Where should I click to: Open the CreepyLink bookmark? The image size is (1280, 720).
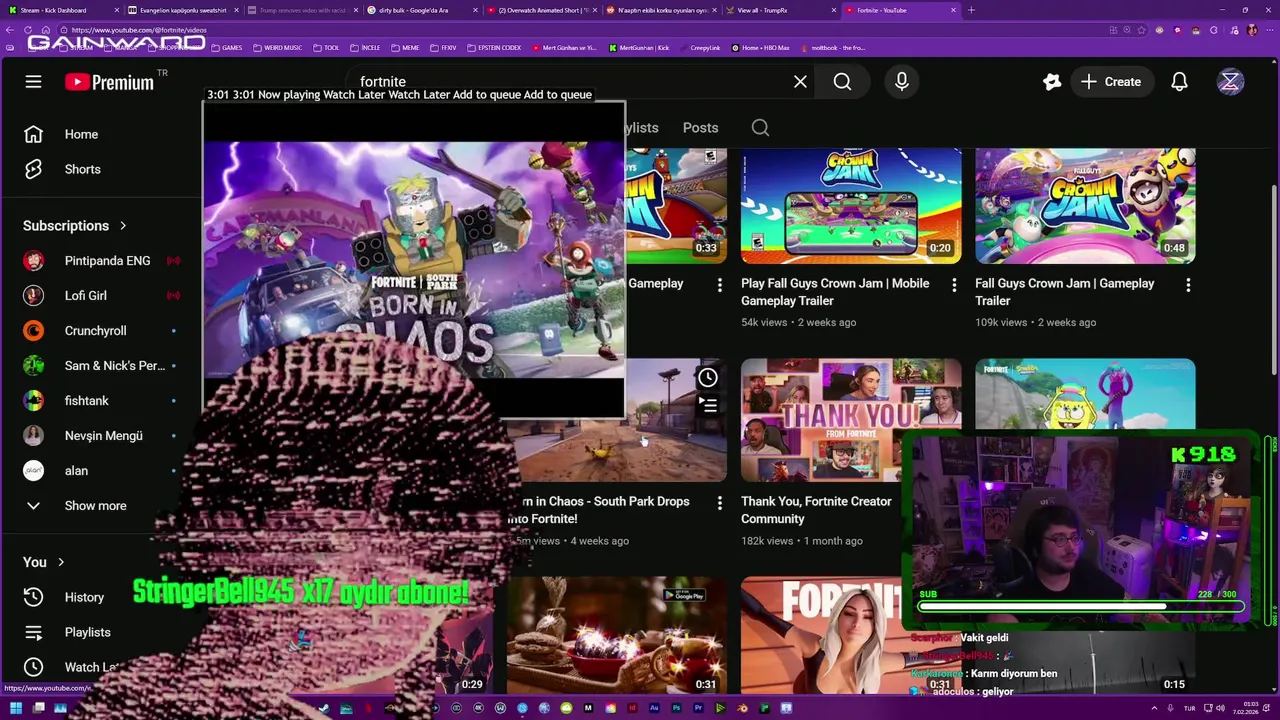click(x=698, y=47)
